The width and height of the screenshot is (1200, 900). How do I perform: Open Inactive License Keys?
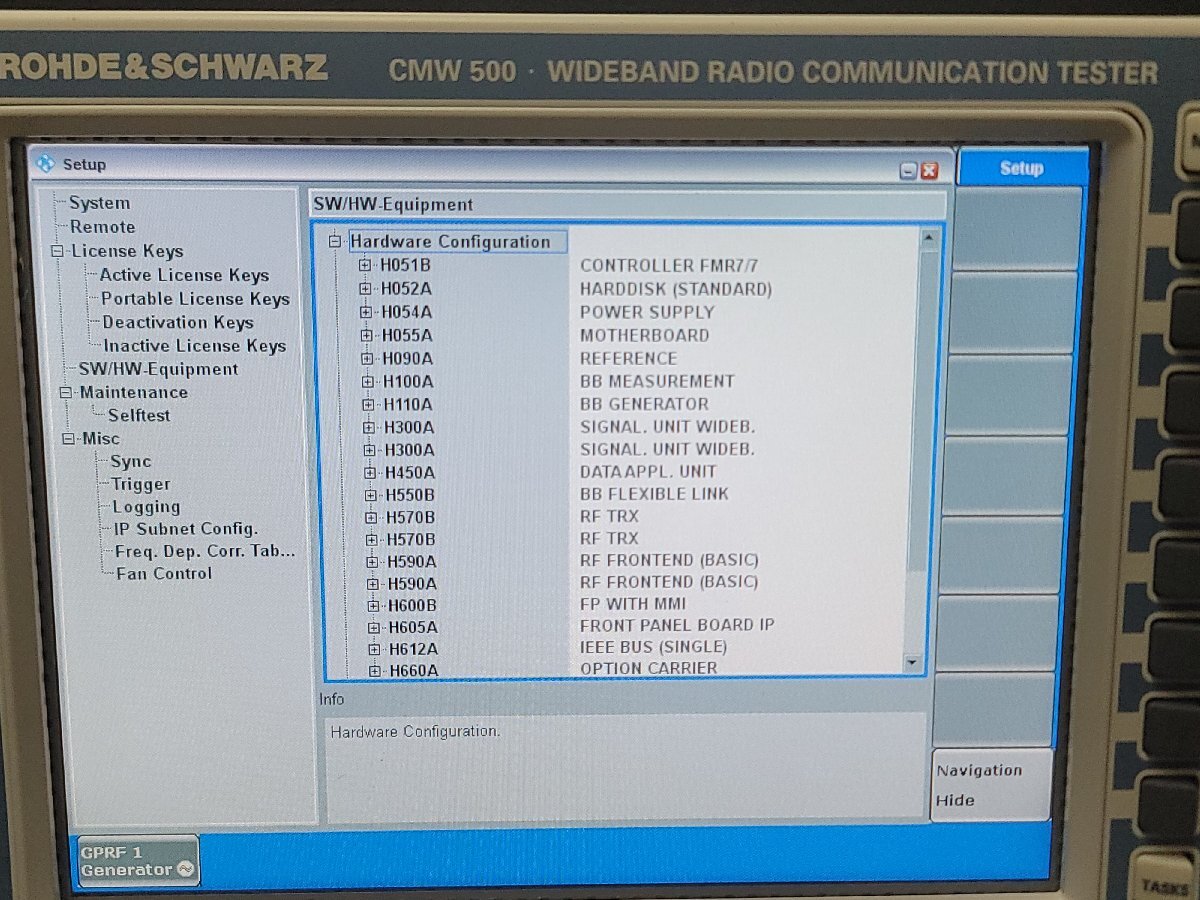coord(195,346)
